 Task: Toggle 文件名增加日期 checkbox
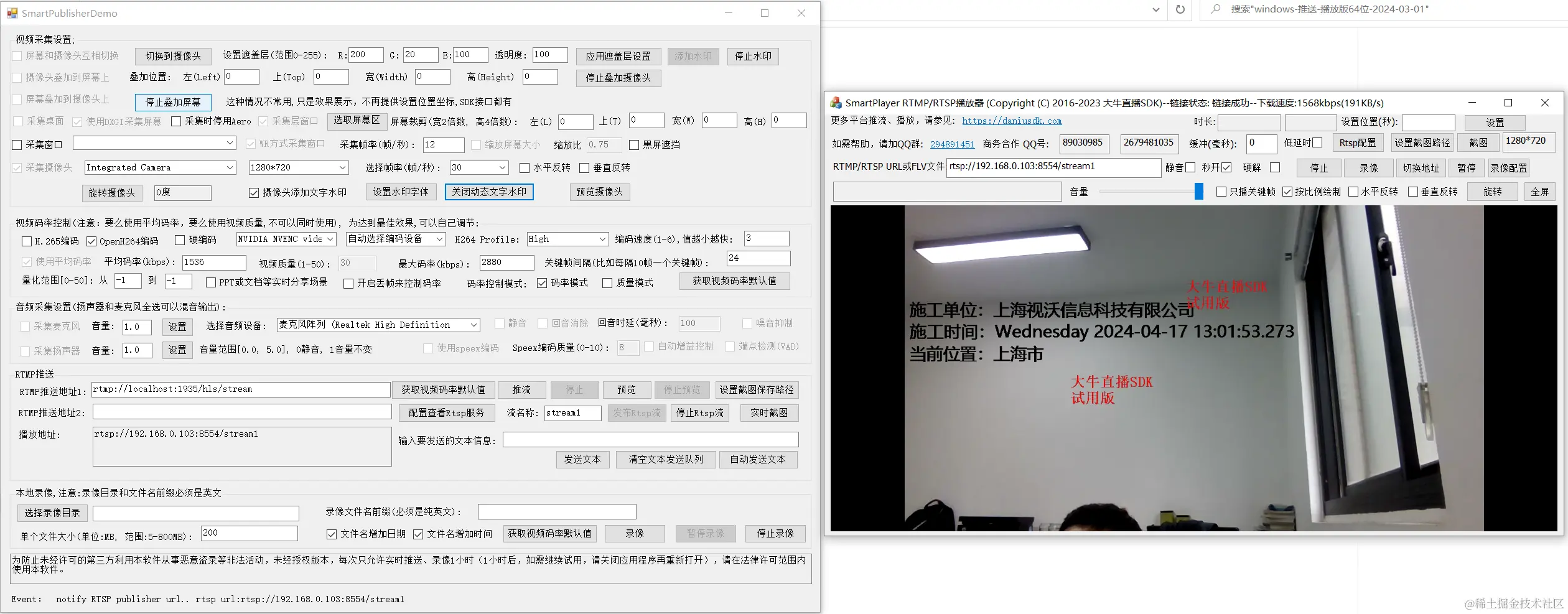[332, 534]
